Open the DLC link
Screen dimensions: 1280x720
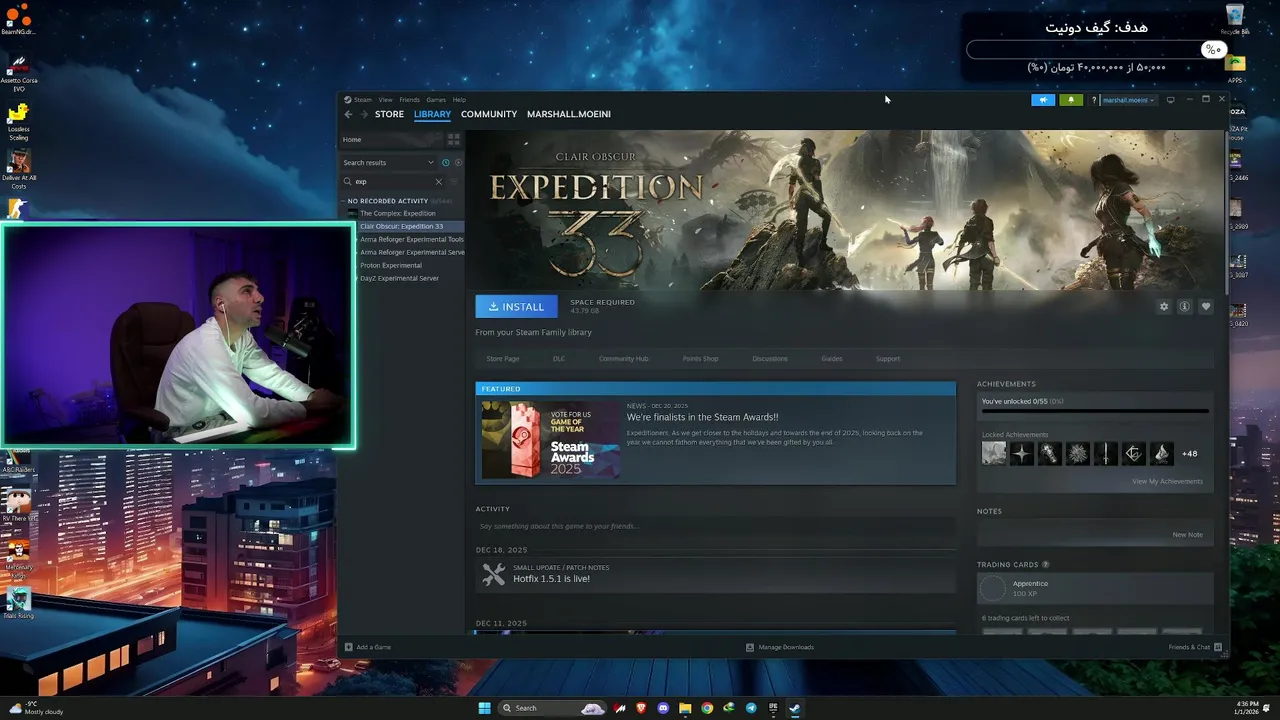click(x=559, y=359)
